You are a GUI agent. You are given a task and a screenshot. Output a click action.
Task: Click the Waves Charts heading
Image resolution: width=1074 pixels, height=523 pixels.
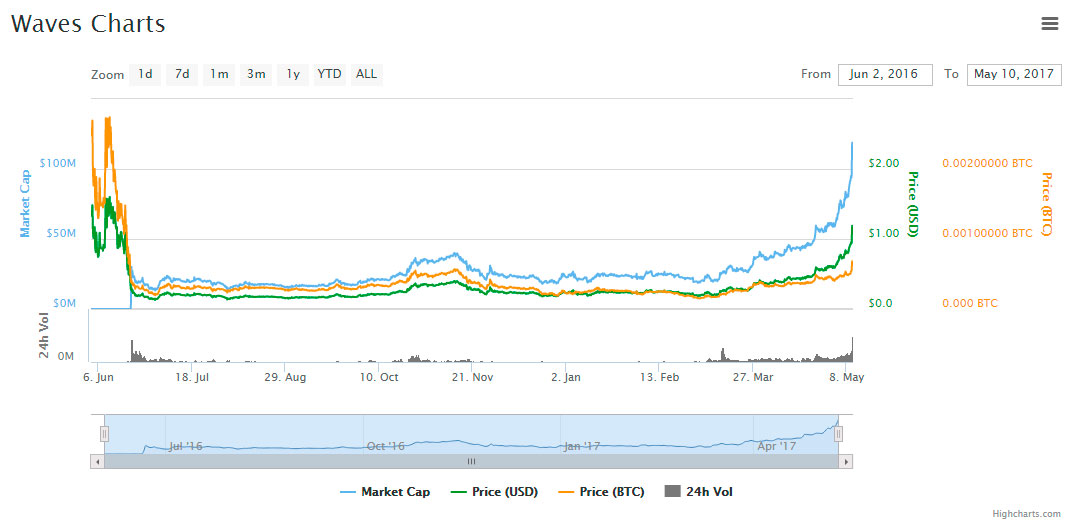[x=88, y=24]
